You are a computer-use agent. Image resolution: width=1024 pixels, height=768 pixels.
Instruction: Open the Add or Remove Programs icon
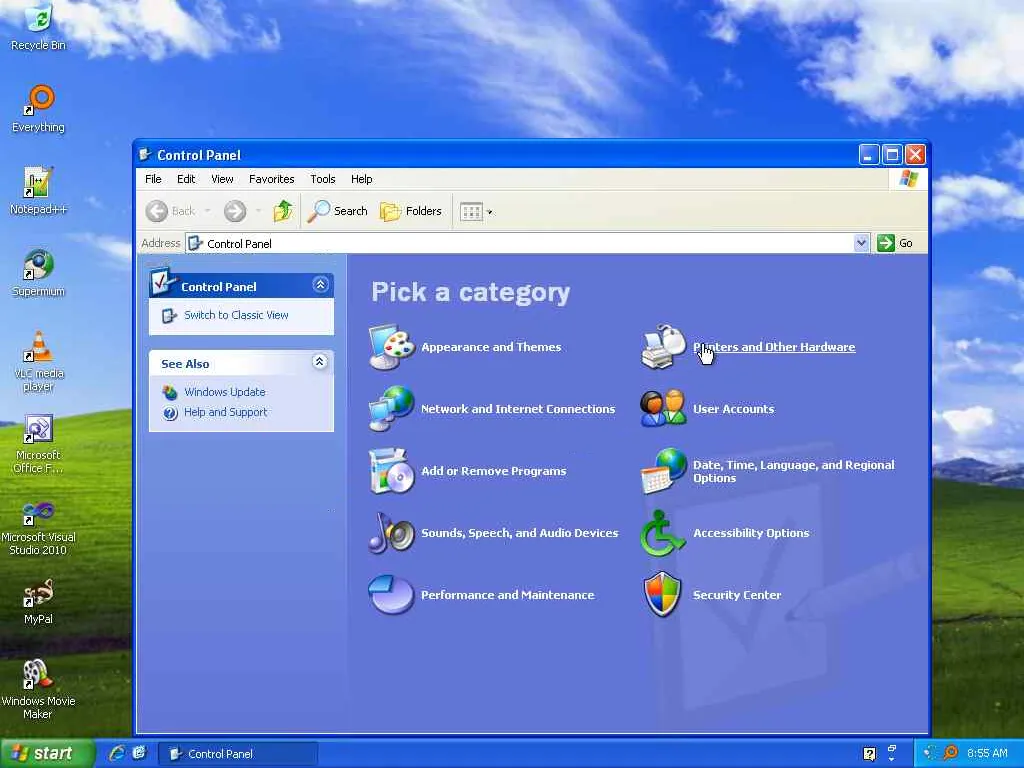coord(391,471)
